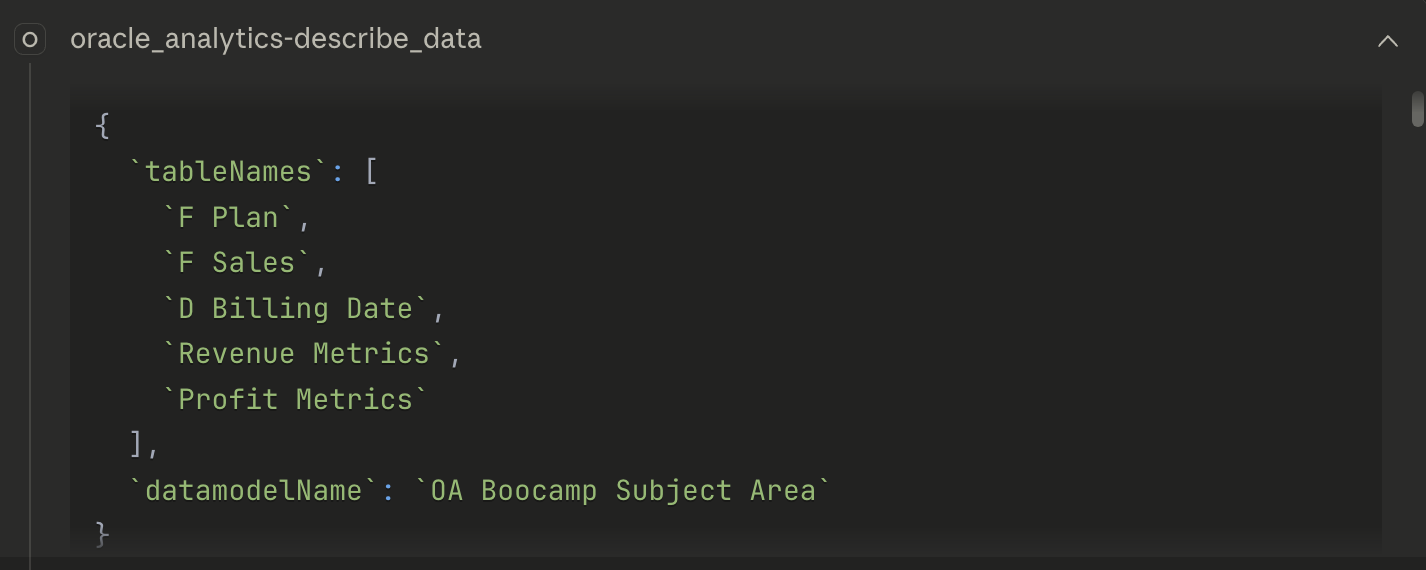Click the vertical scrollbar thumb
1426x570 pixels.
click(x=1417, y=109)
